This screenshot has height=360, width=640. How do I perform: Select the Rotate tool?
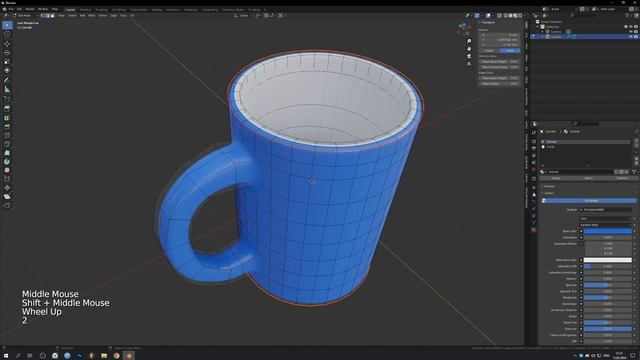point(7,53)
